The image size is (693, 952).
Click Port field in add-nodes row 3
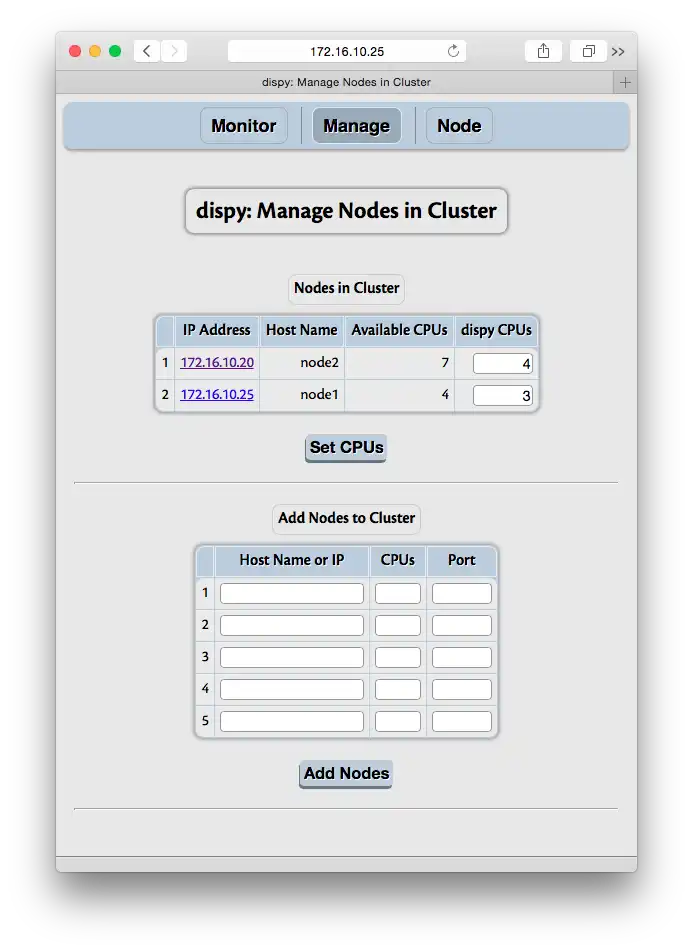pos(462,658)
